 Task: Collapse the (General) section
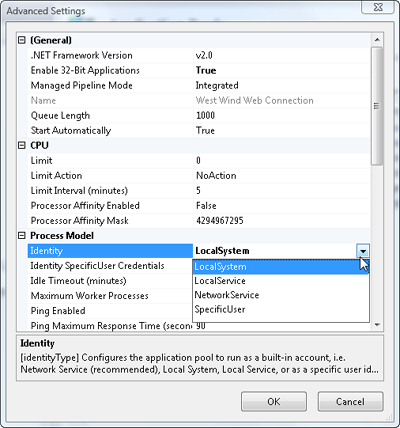pos(22,40)
